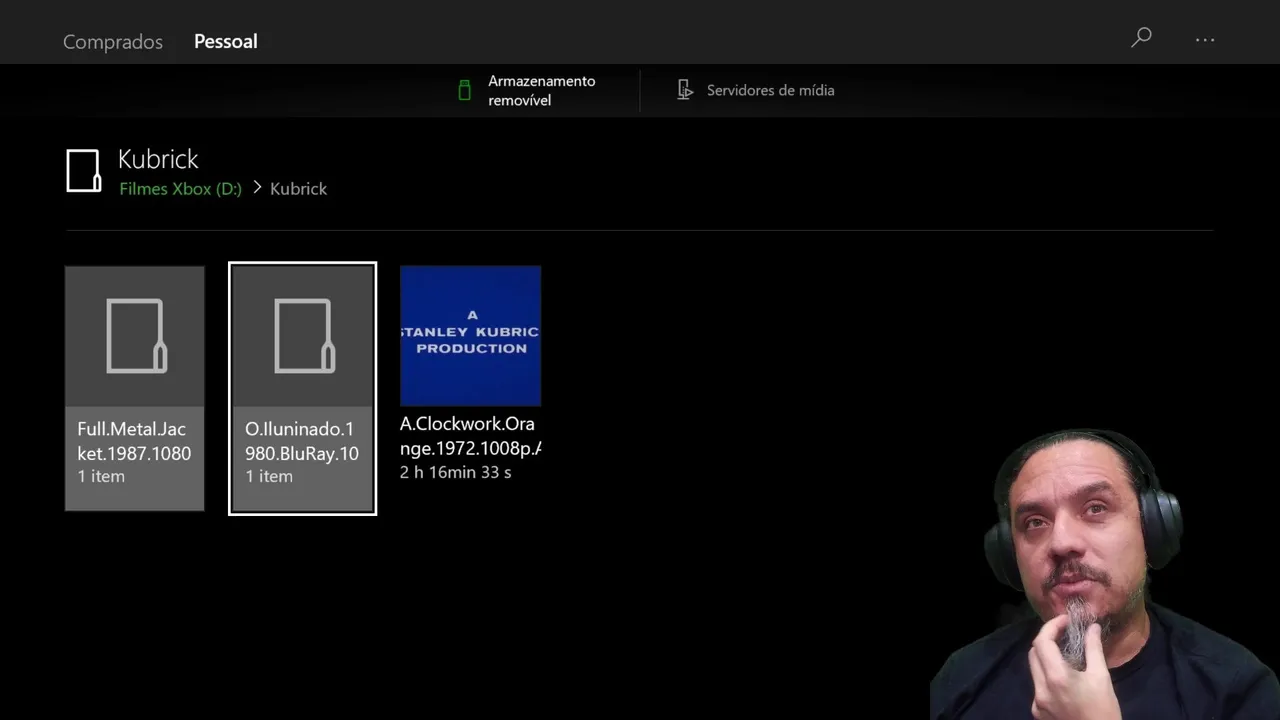Open Full.Metal.Jacket.1987.1080 folder name
The width and height of the screenshot is (1280, 720).
point(134,441)
